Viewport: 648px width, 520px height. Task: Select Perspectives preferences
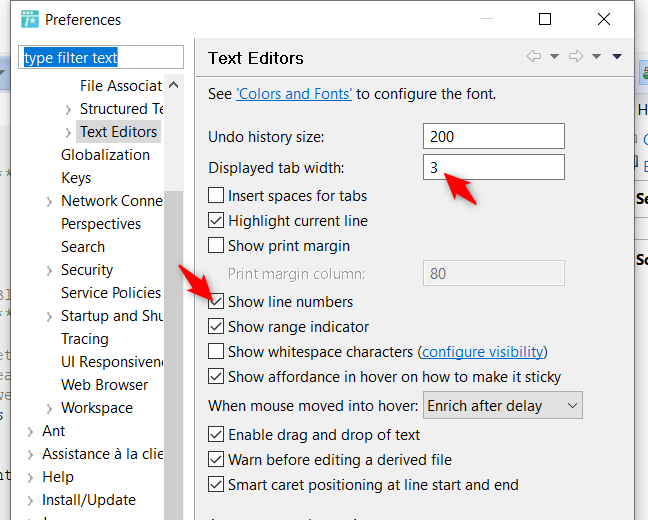pos(101,224)
